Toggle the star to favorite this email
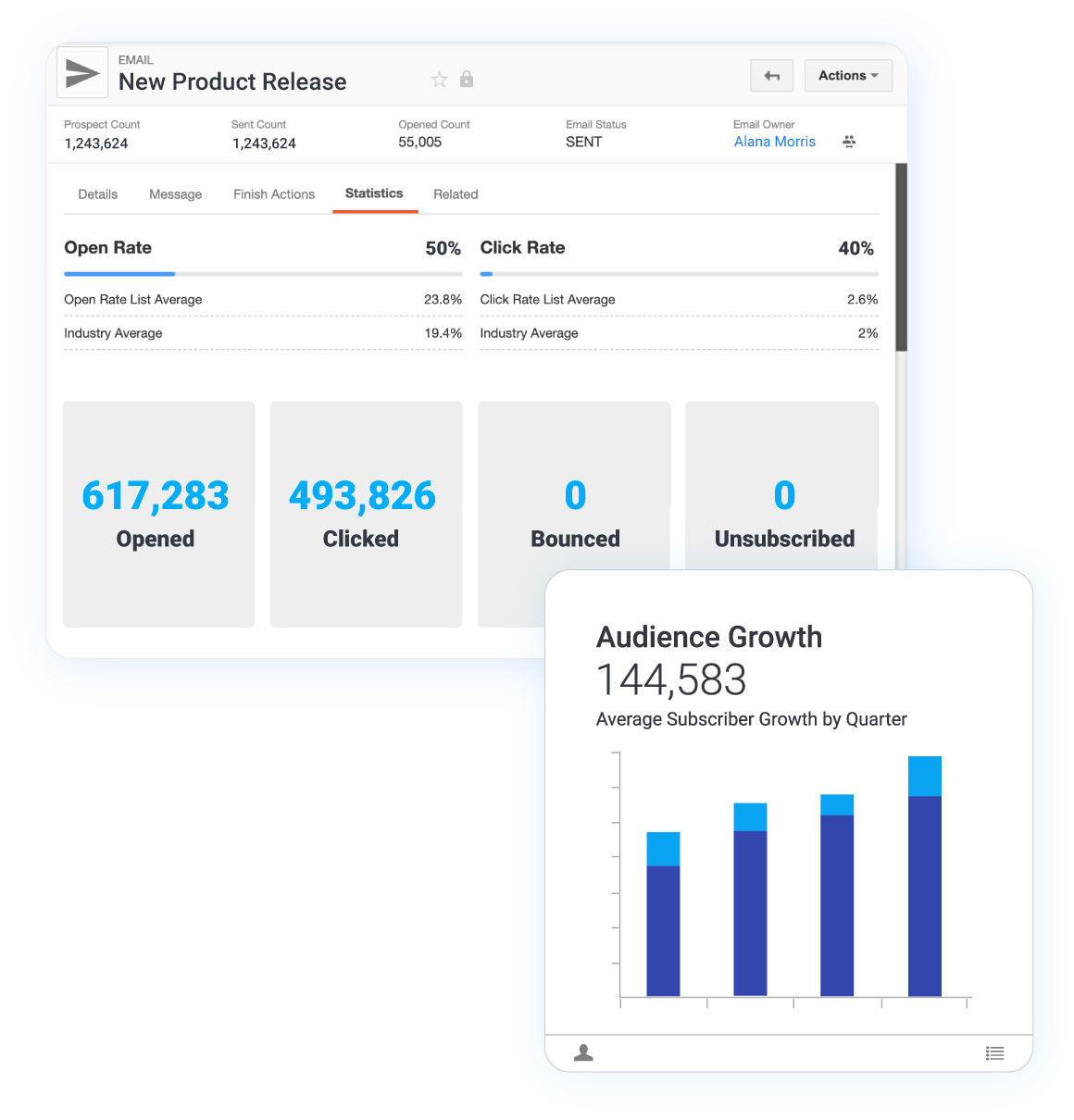The width and height of the screenshot is (1074, 1120). (439, 80)
